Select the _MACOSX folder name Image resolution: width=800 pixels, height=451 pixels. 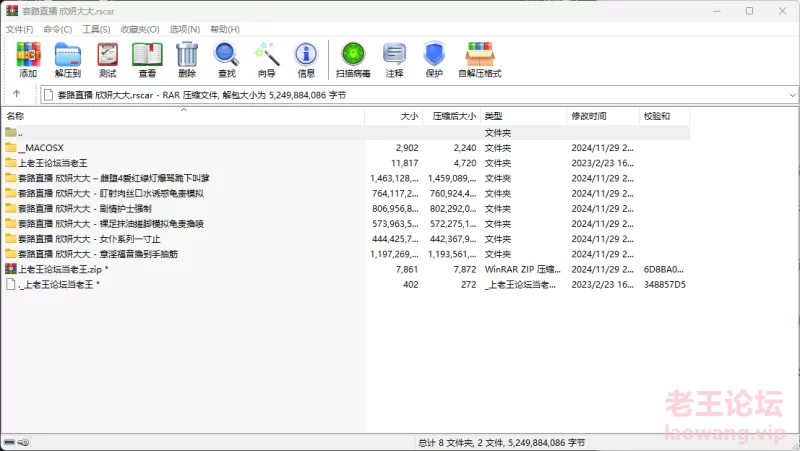41,148
